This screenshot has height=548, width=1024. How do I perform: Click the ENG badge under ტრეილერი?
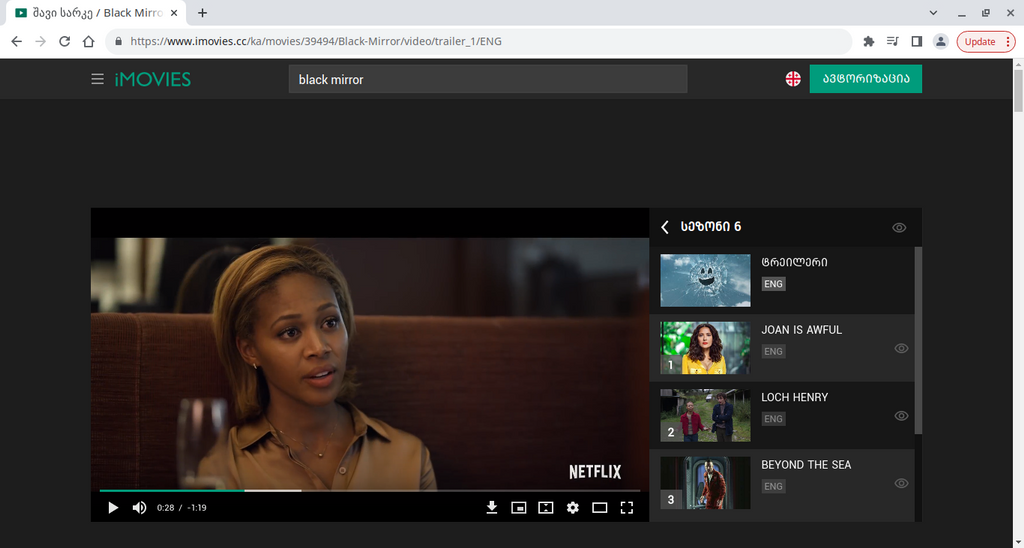coord(773,284)
